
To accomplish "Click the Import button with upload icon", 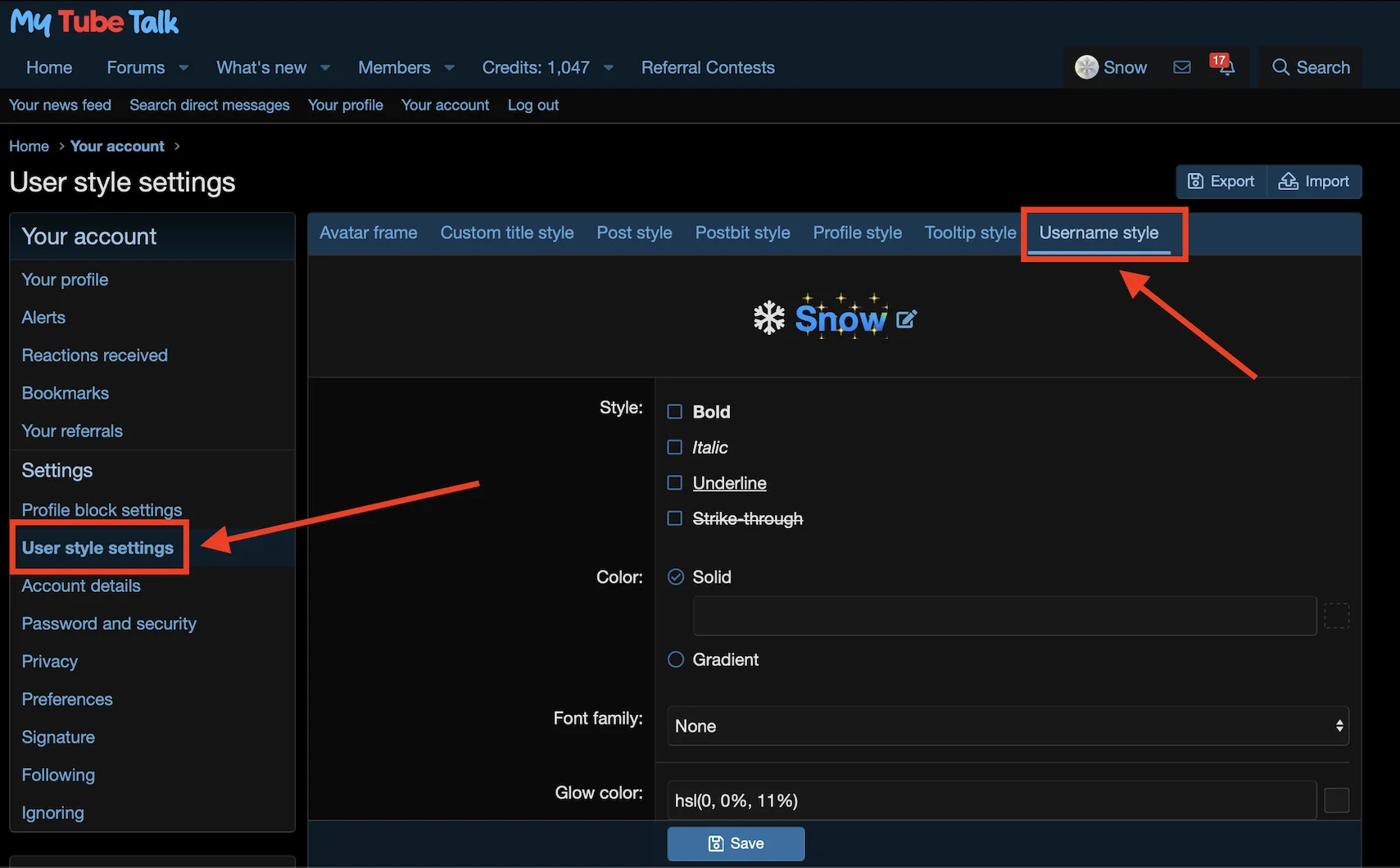I will pos(1314,181).
